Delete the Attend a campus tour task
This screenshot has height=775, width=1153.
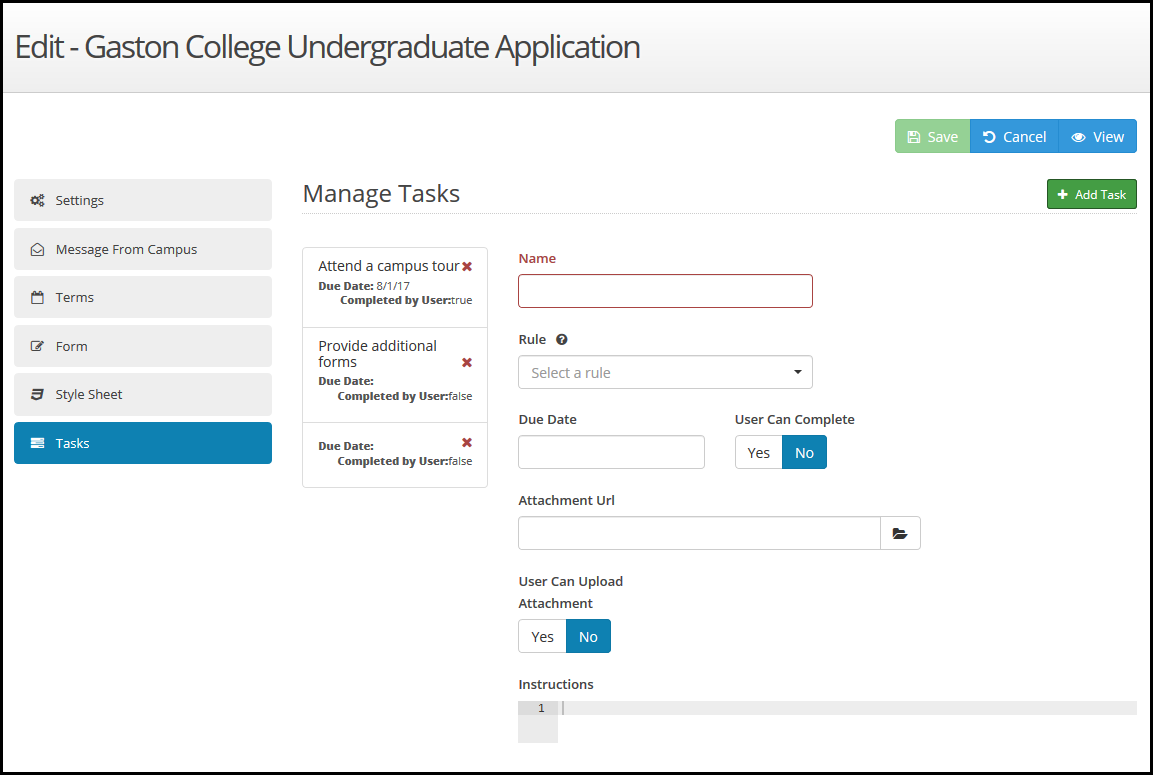pos(466,265)
